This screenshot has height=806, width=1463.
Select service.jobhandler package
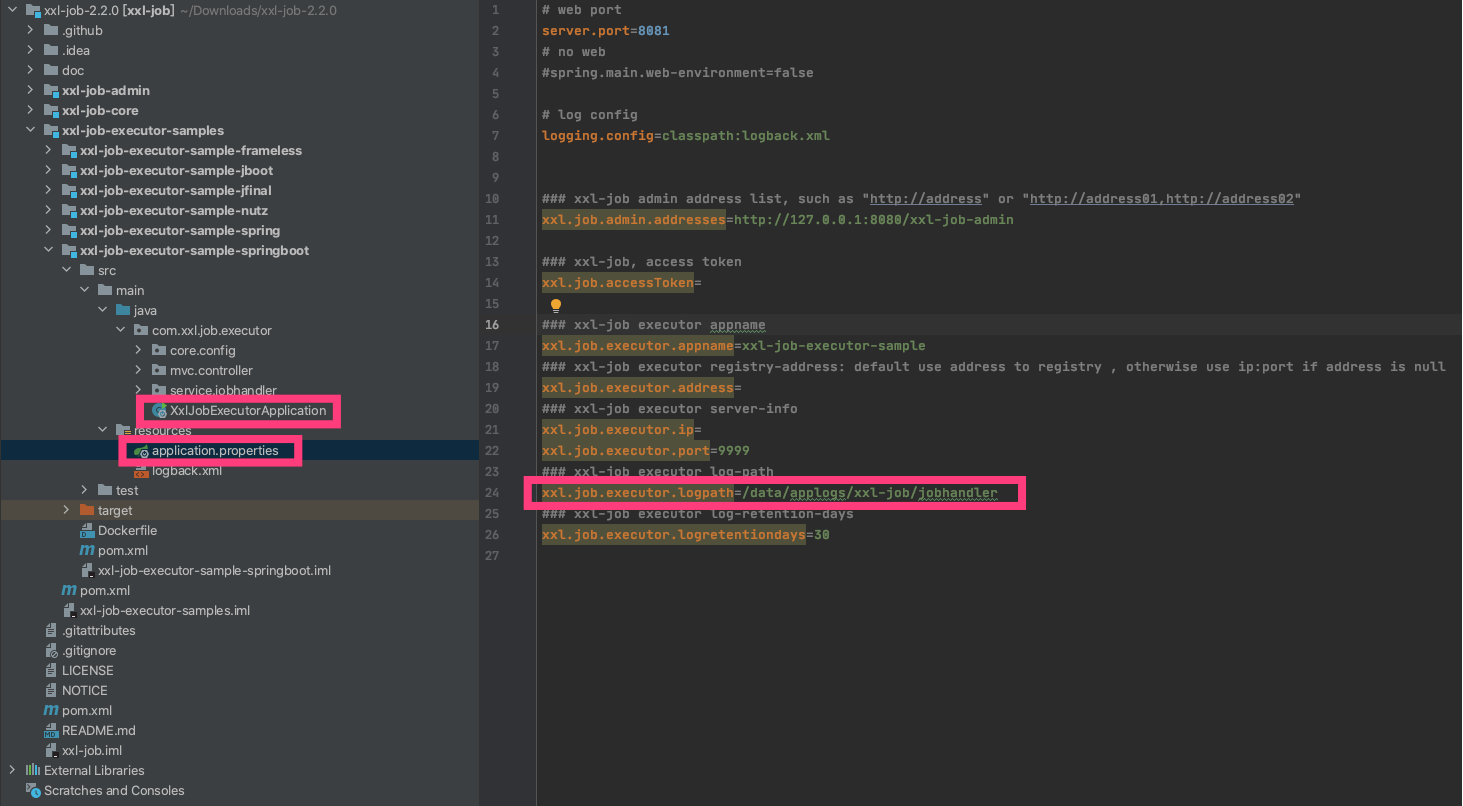coord(223,391)
